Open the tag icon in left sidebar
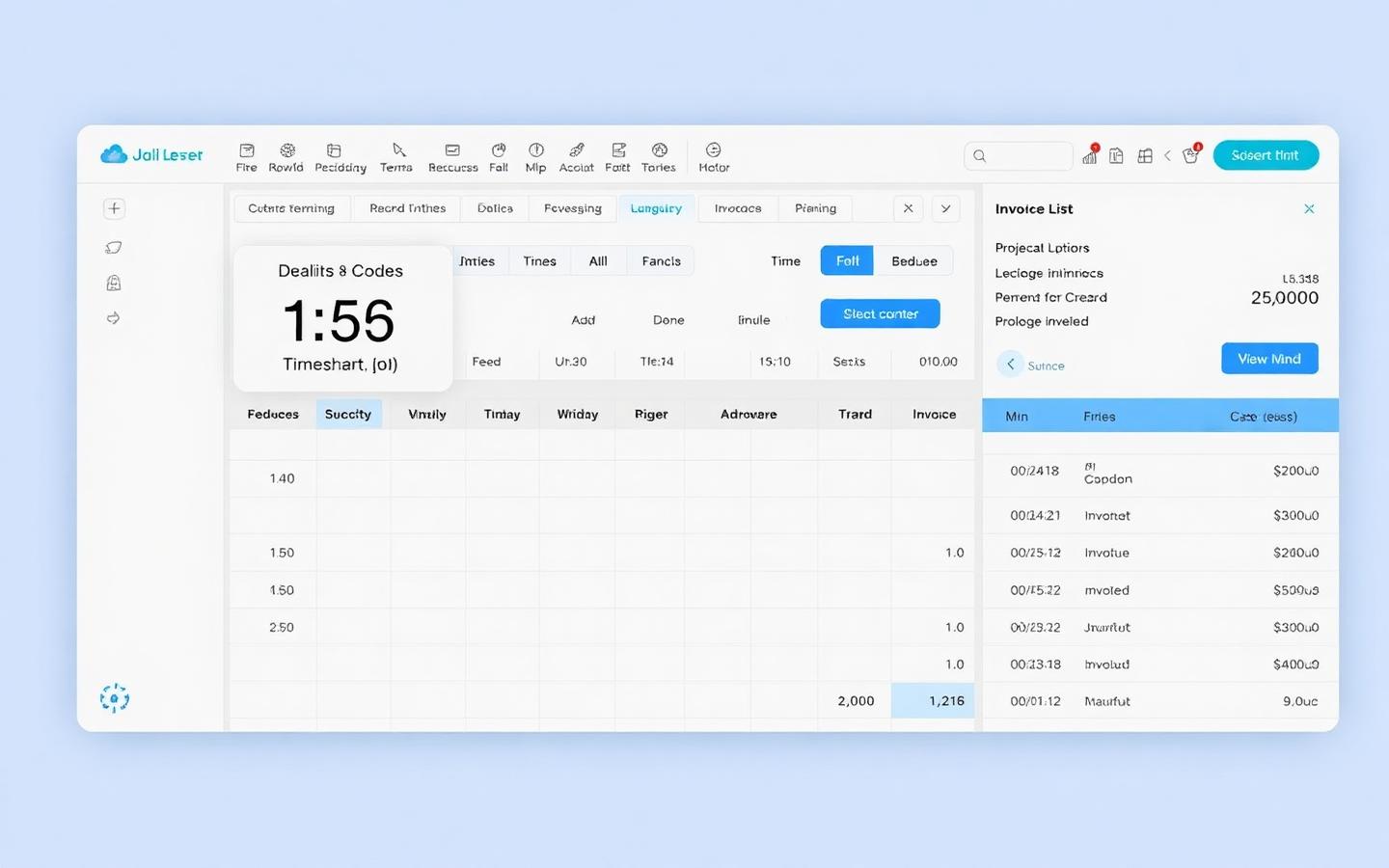 tap(114, 247)
